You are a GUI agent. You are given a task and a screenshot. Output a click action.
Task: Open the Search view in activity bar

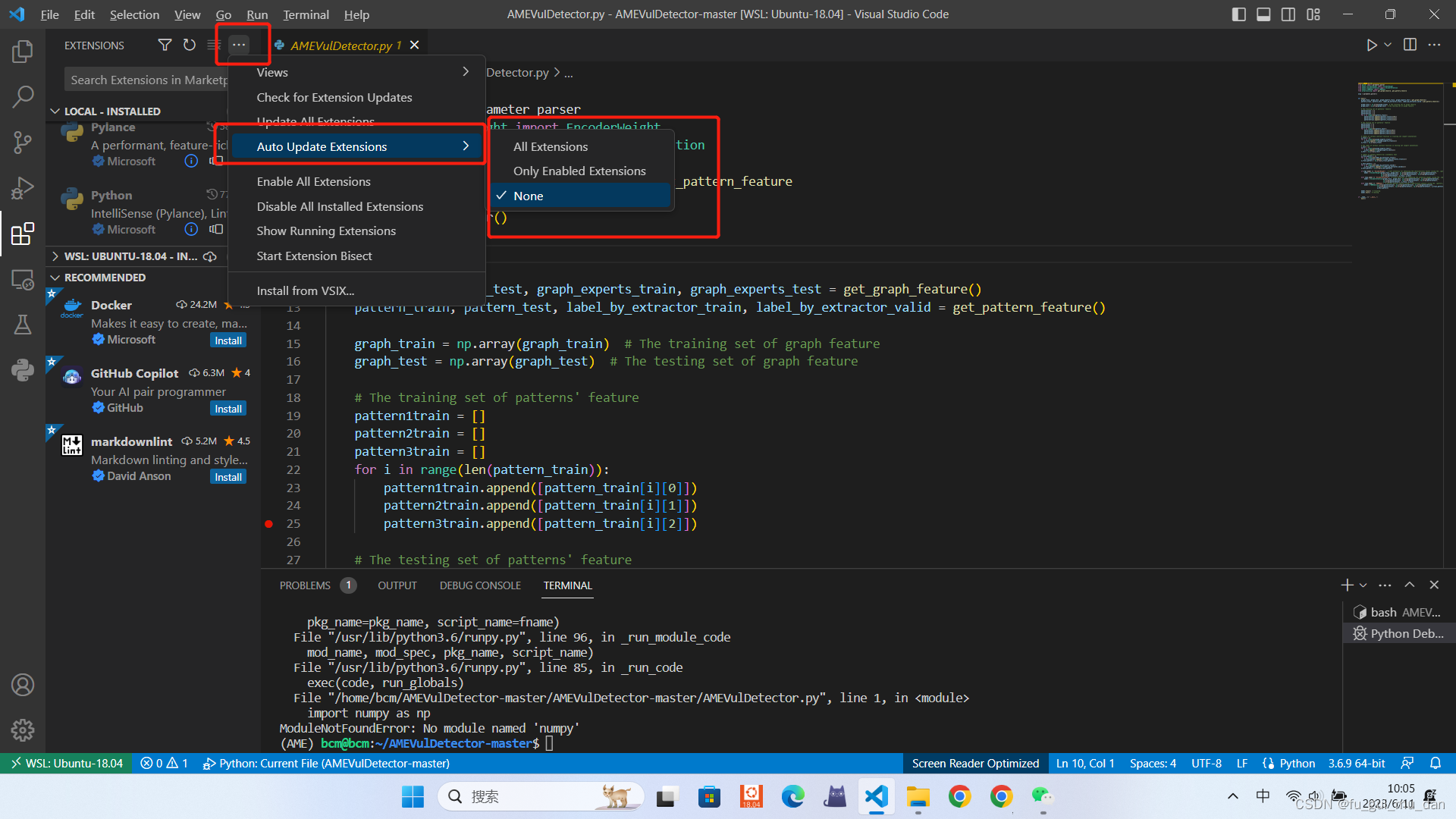(x=23, y=96)
